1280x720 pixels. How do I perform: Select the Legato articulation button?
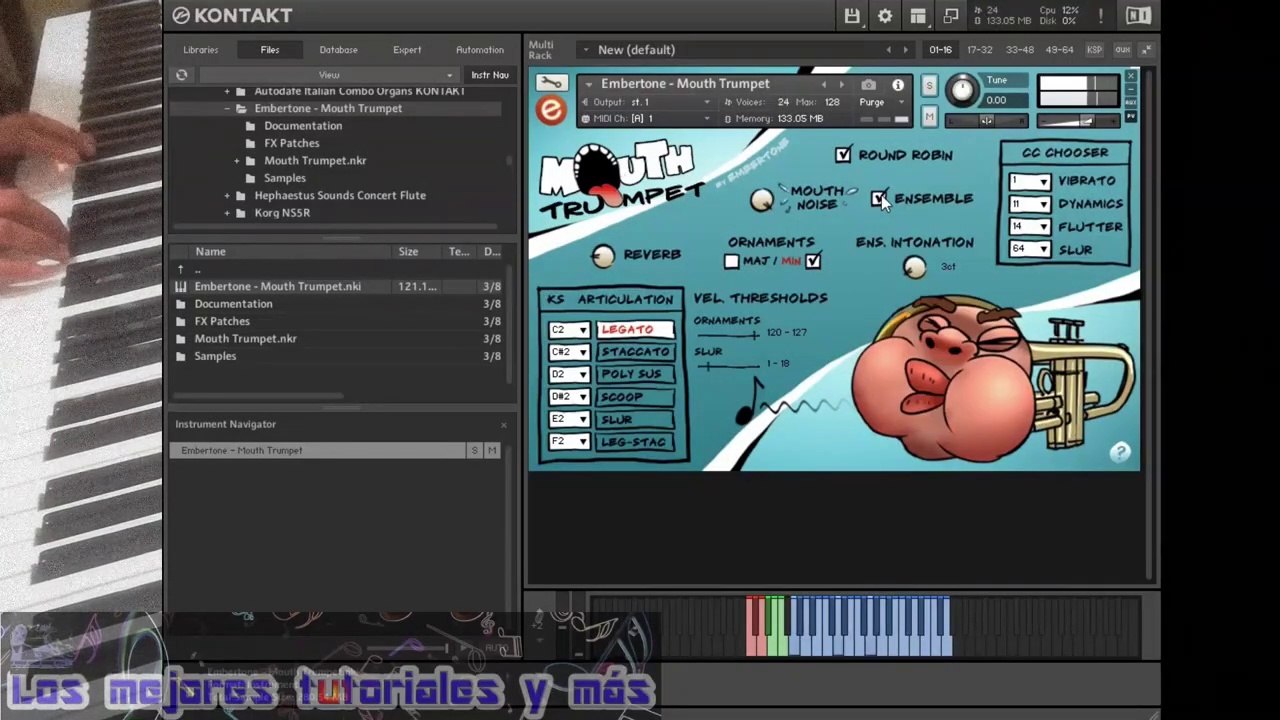coord(635,330)
